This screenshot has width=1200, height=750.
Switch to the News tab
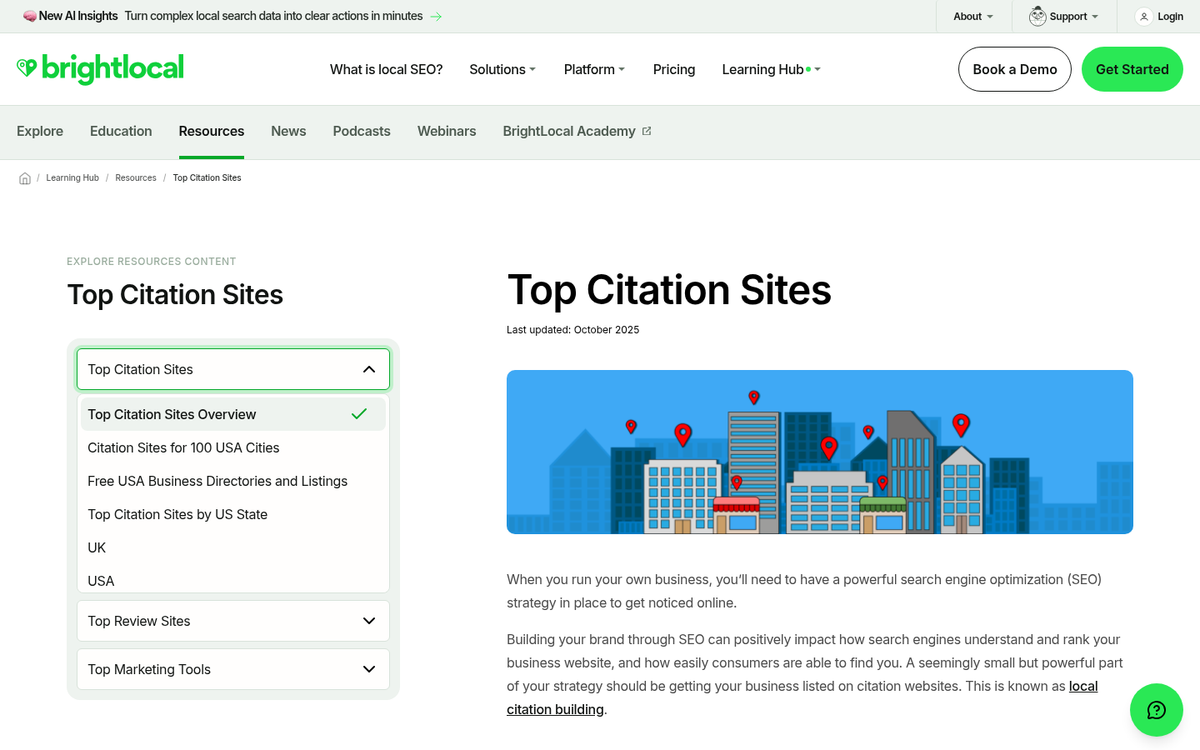coord(288,130)
